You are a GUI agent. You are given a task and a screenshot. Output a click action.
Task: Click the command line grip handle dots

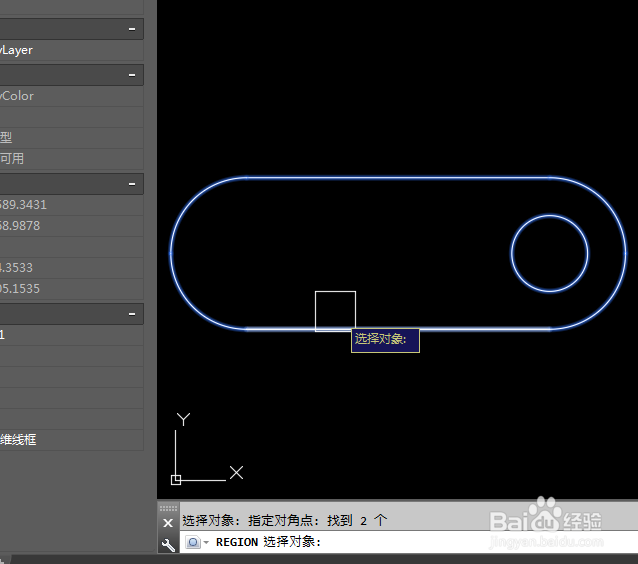[168, 508]
